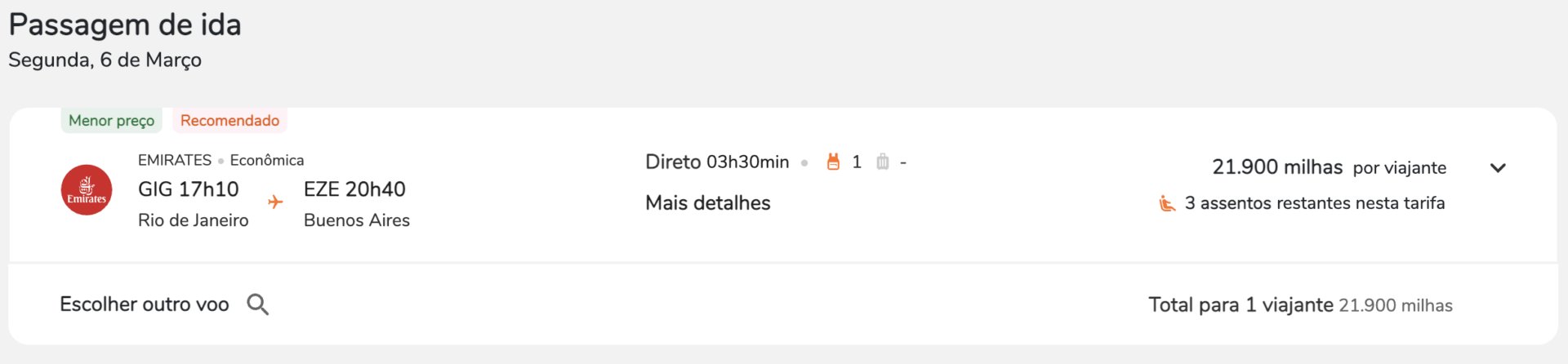
Task: Click the 3 assentos restantes notice
Action: click(1315, 203)
